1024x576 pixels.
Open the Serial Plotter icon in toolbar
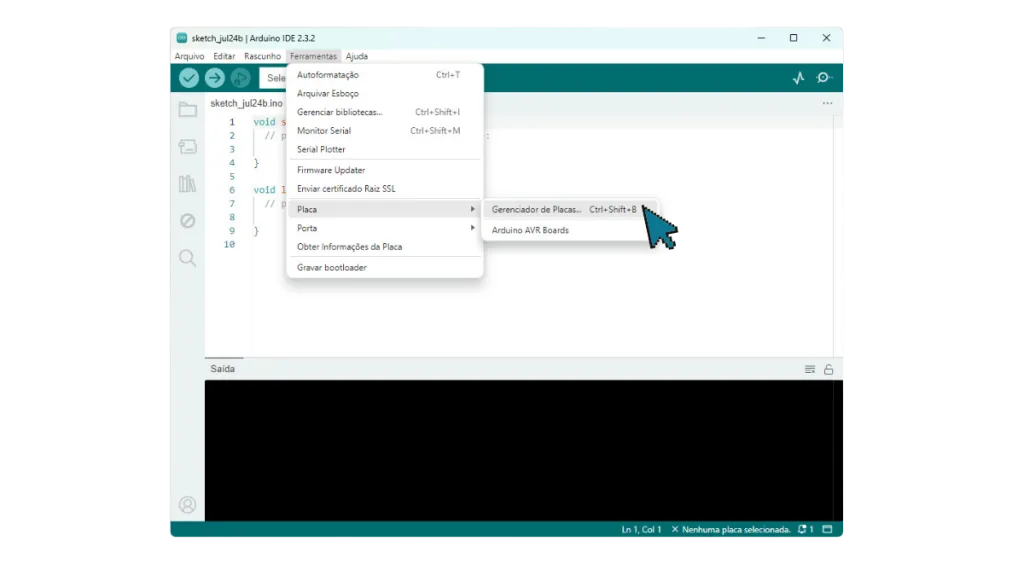click(x=799, y=78)
